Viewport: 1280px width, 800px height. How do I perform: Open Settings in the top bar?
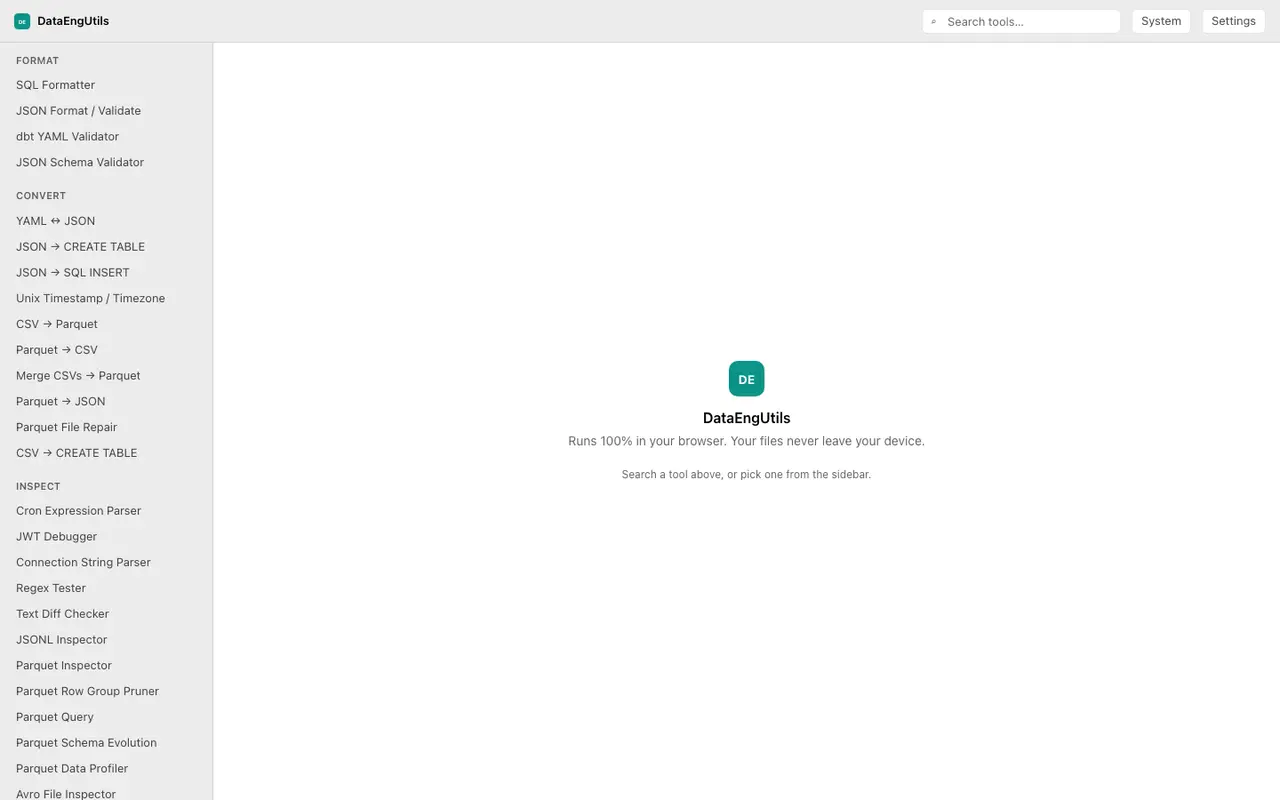point(1233,21)
